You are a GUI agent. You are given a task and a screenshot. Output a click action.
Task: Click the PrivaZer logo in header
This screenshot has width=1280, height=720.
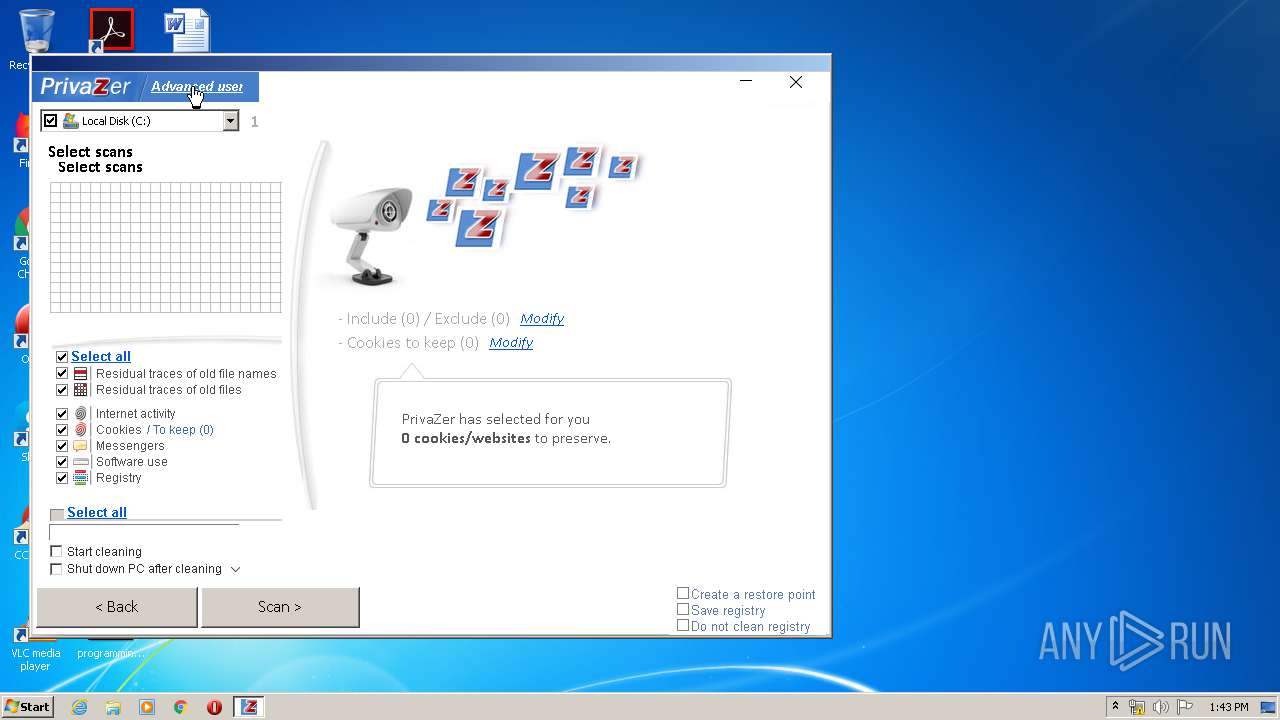click(x=85, y=87)
